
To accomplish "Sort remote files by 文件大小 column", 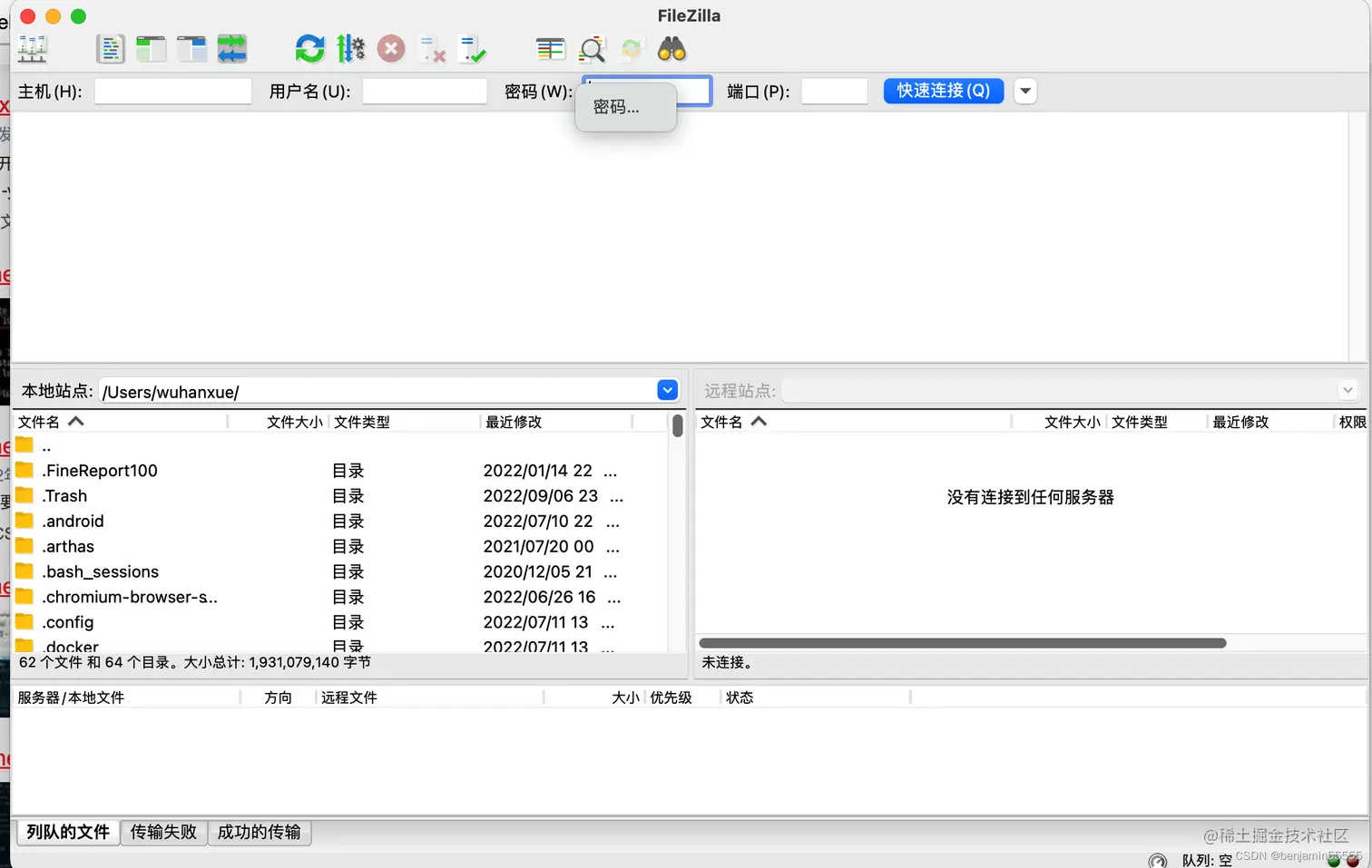I will coord(1060,422).
